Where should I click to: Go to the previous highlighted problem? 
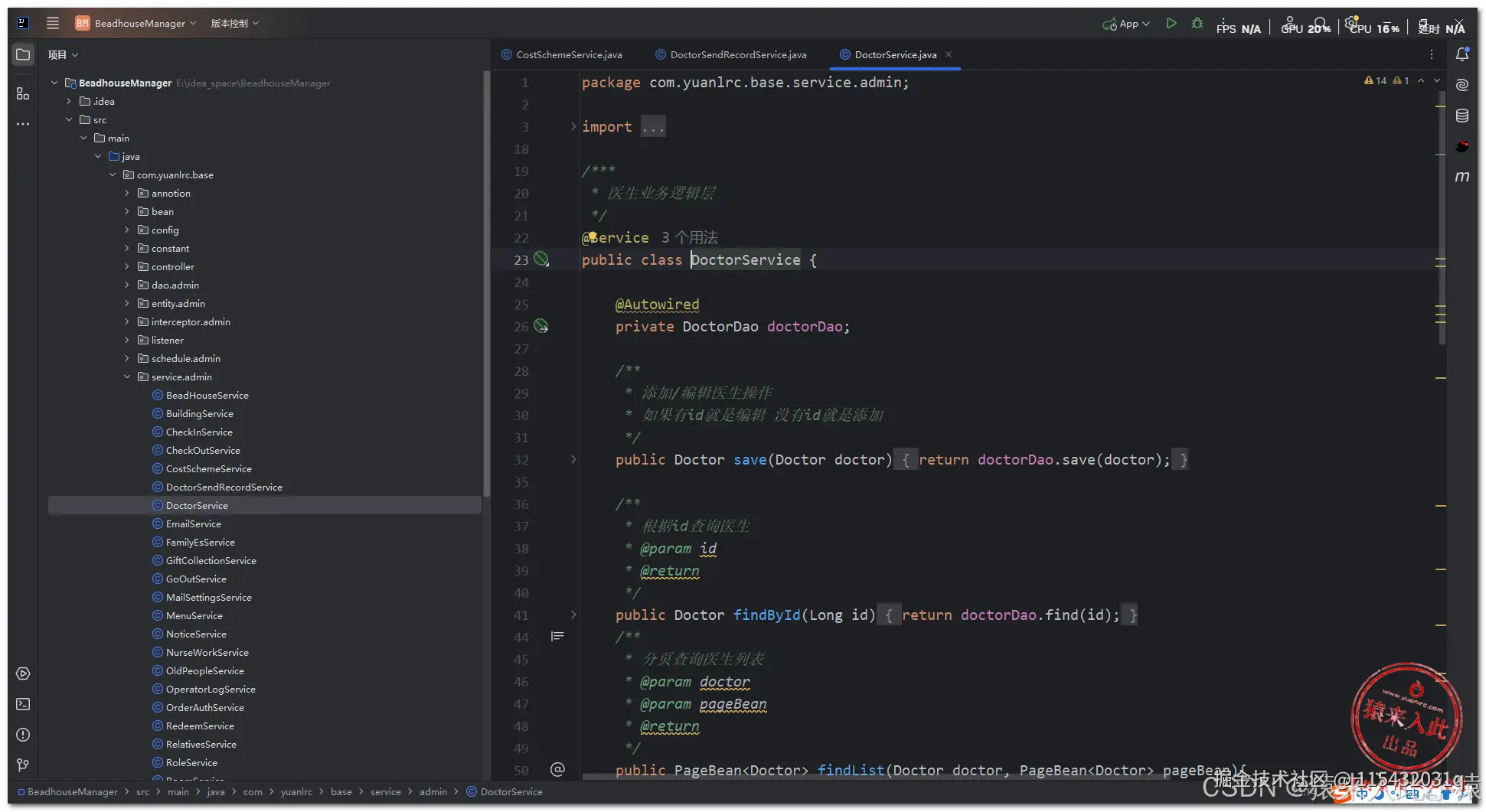1421,80
